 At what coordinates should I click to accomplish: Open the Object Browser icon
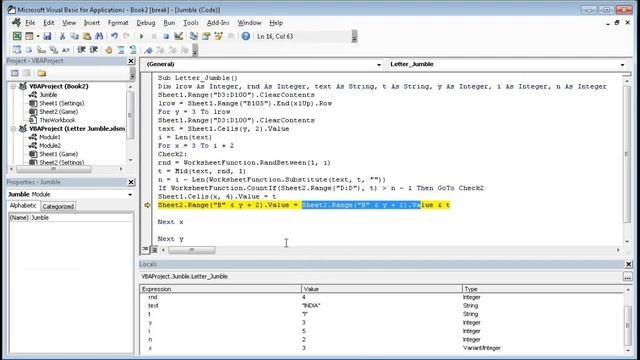(x=218, y=36)
